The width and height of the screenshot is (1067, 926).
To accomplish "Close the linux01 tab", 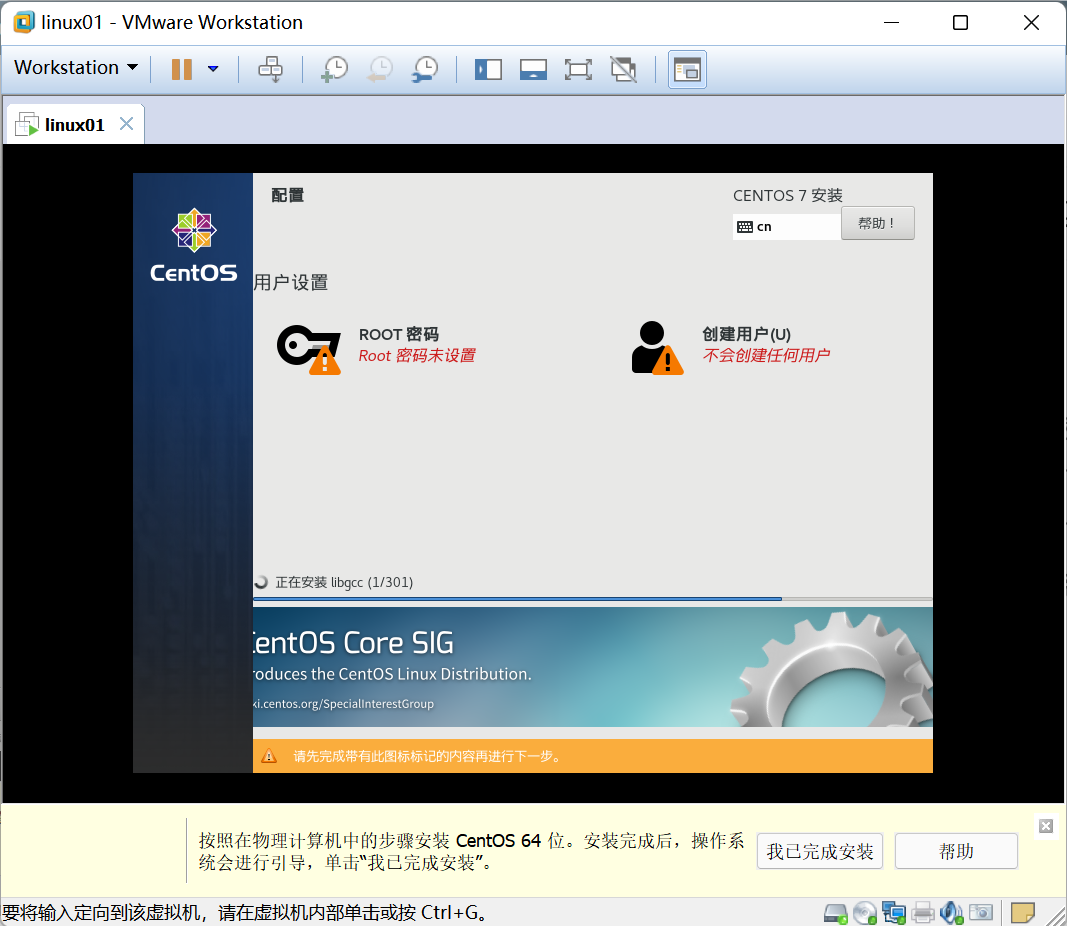I will click(127, 124).
